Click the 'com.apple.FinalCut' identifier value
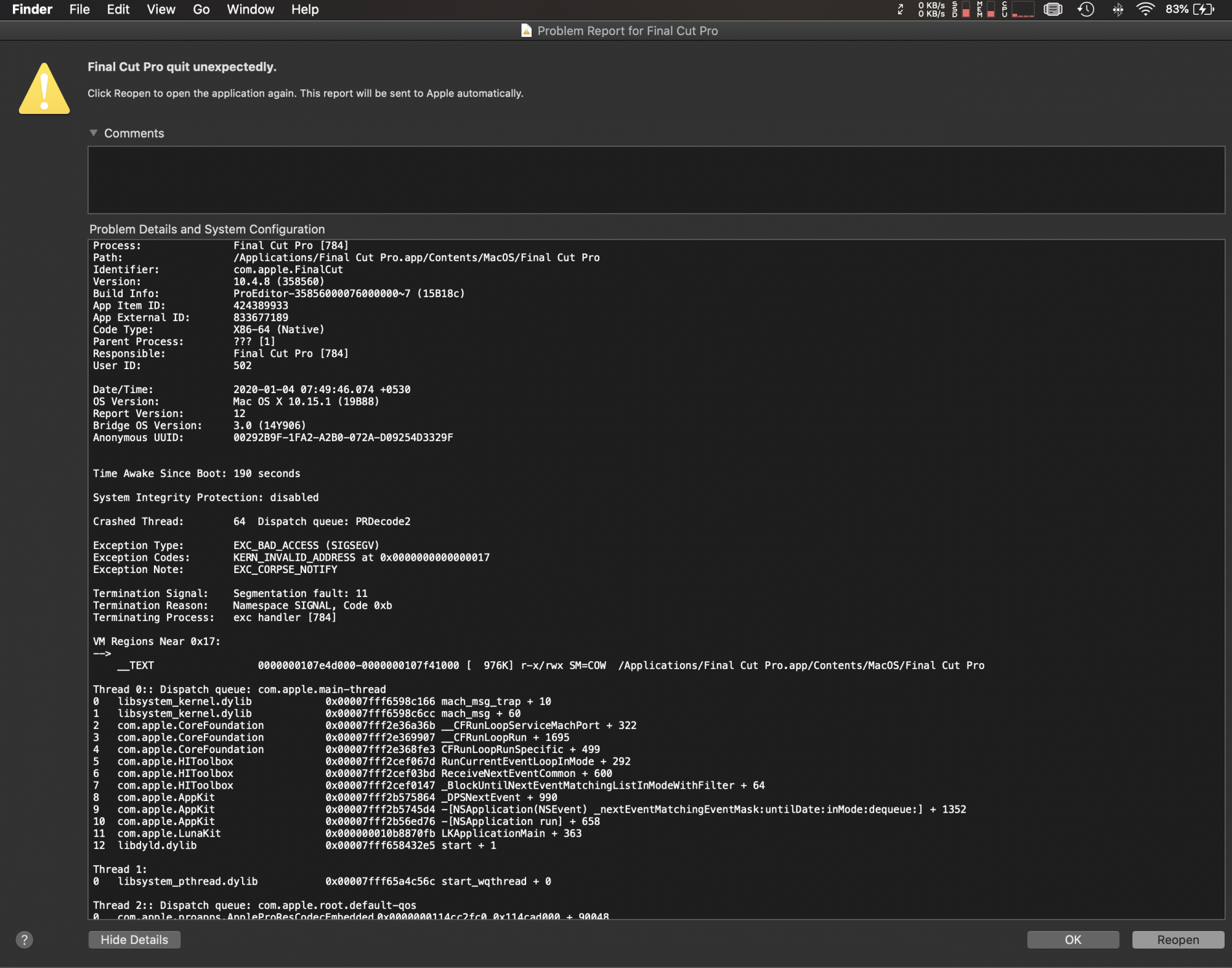The width and height of the screenshot is (1232, 968). [288, 270]
